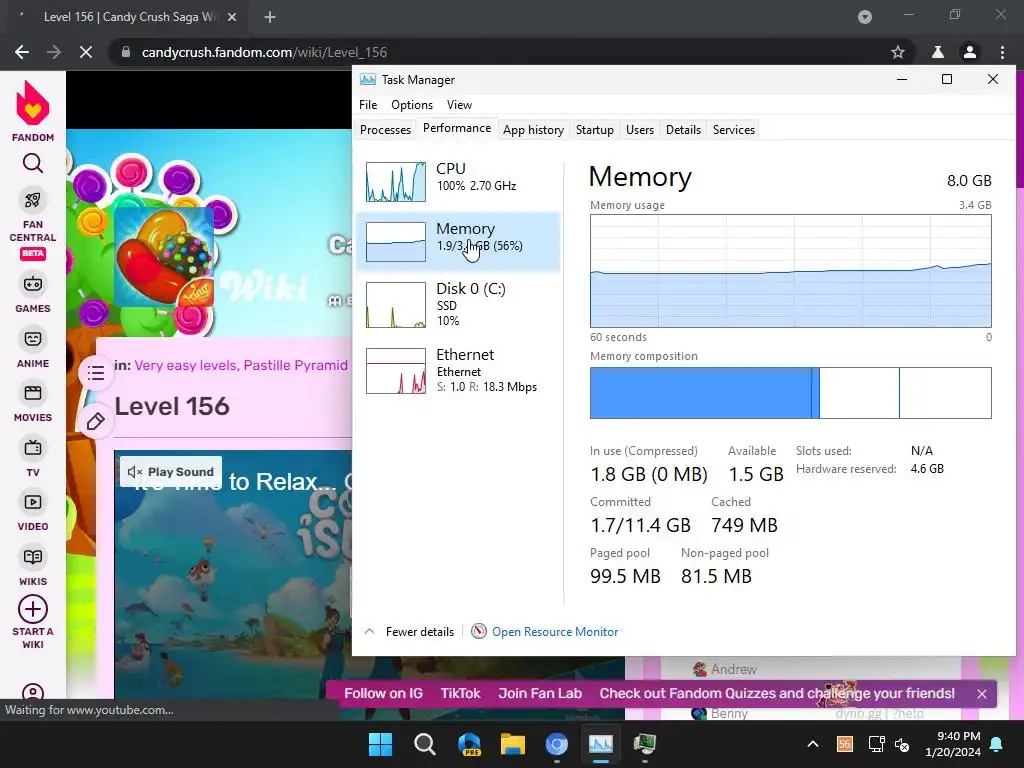
Task: Switch to the Processes tab
Action: (385, 129)
